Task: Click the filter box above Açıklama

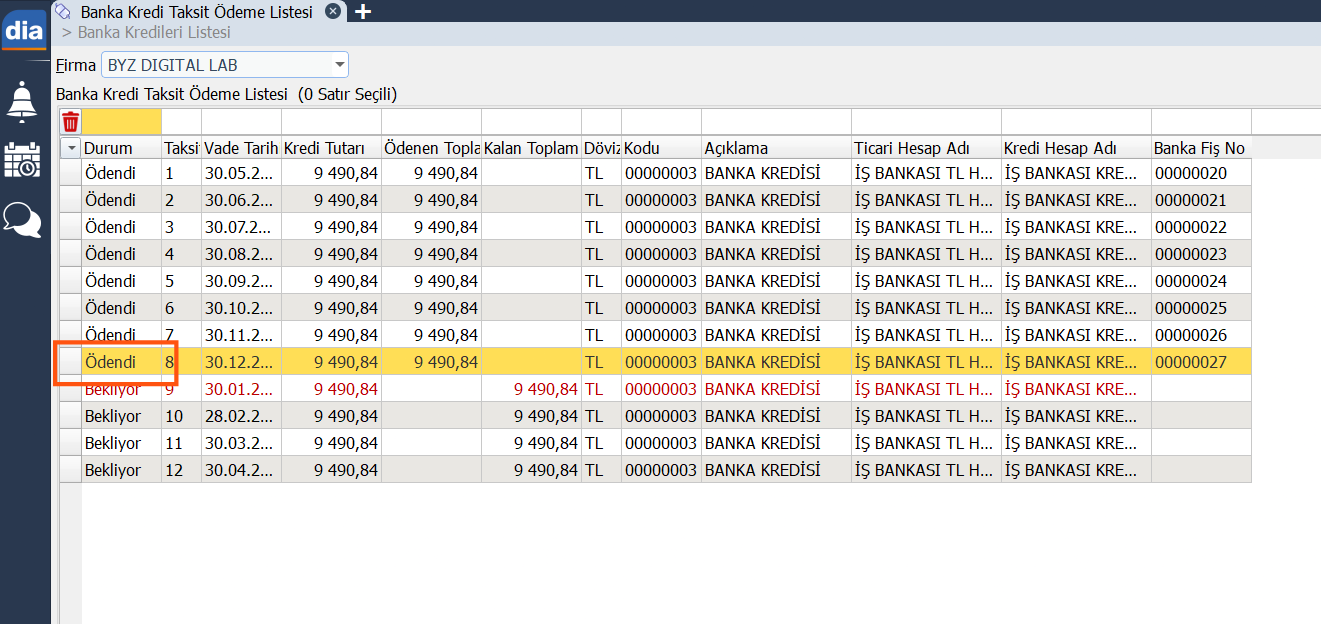Action: pyautogui.click(x=776, y=122)
